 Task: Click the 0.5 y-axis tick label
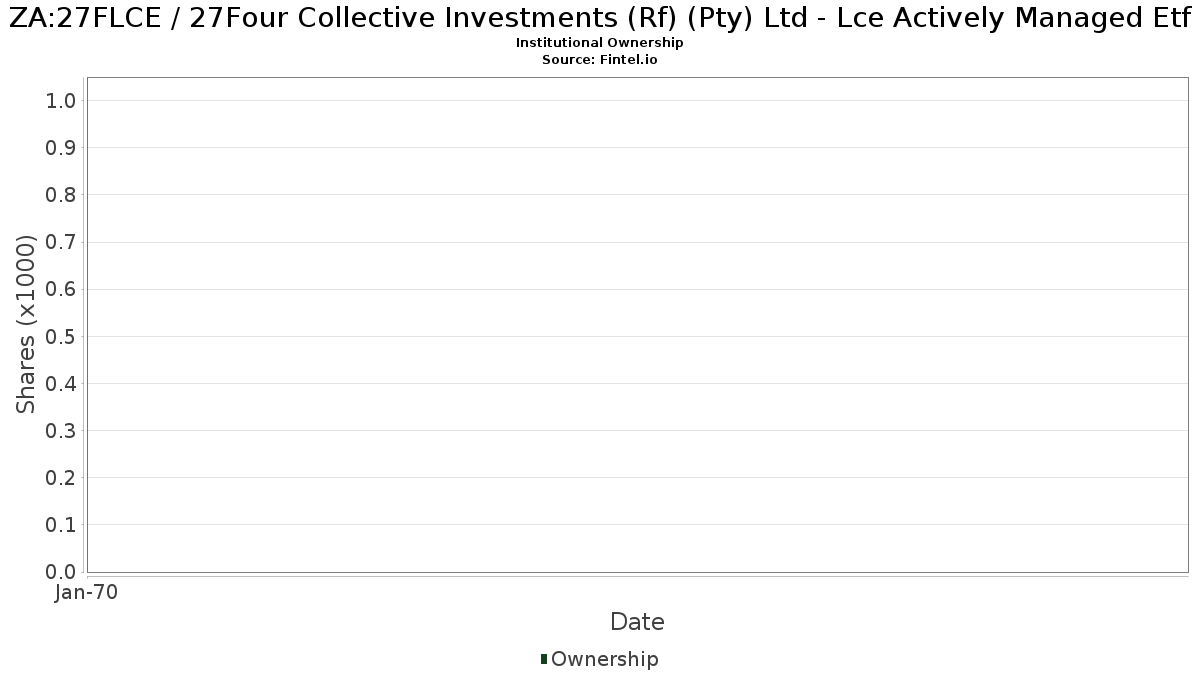click(x=61, y=336)
